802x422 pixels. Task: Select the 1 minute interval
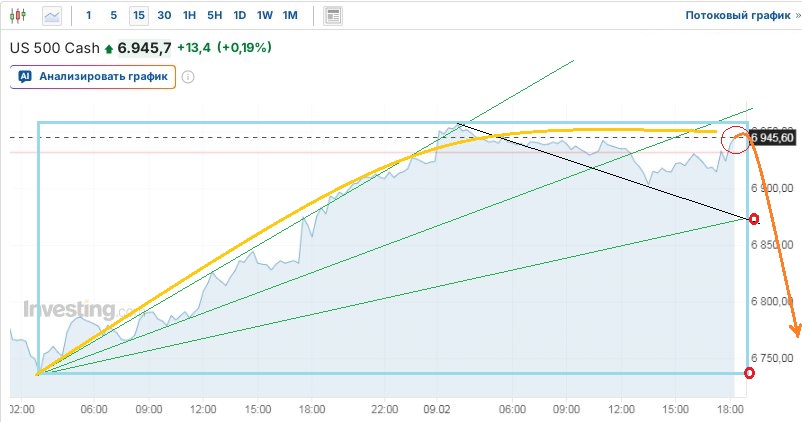pos(89,16)
